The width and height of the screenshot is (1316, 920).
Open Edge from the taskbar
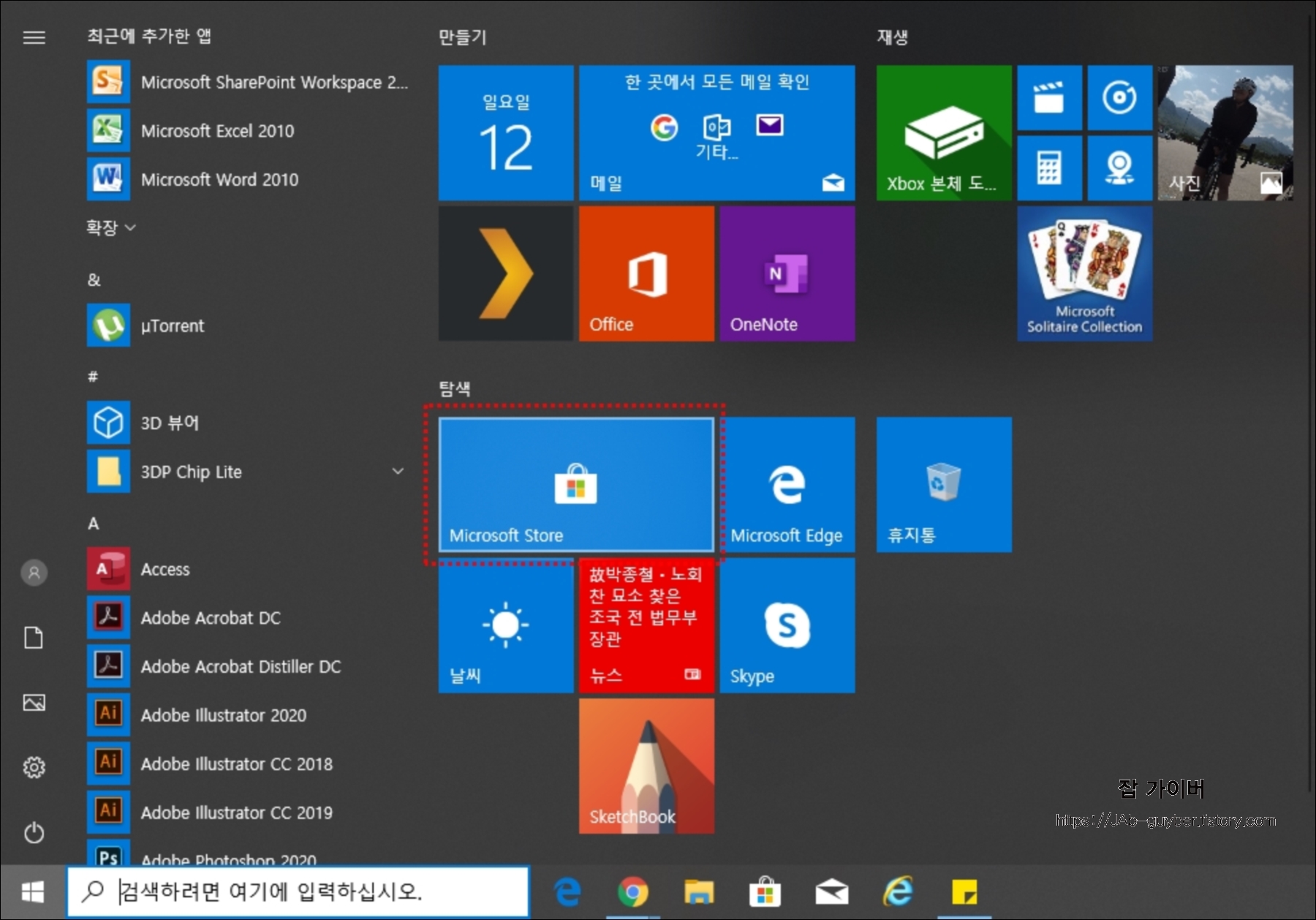[567, 892]
